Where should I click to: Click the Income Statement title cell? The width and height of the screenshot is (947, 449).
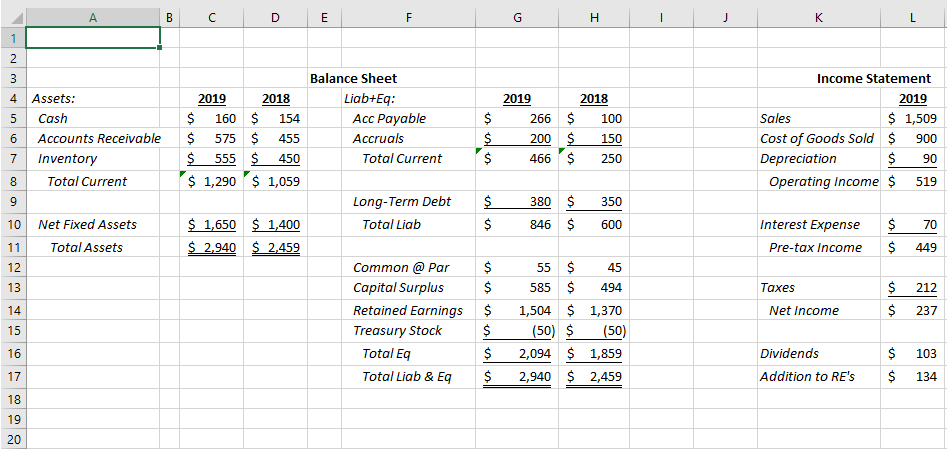874,79
